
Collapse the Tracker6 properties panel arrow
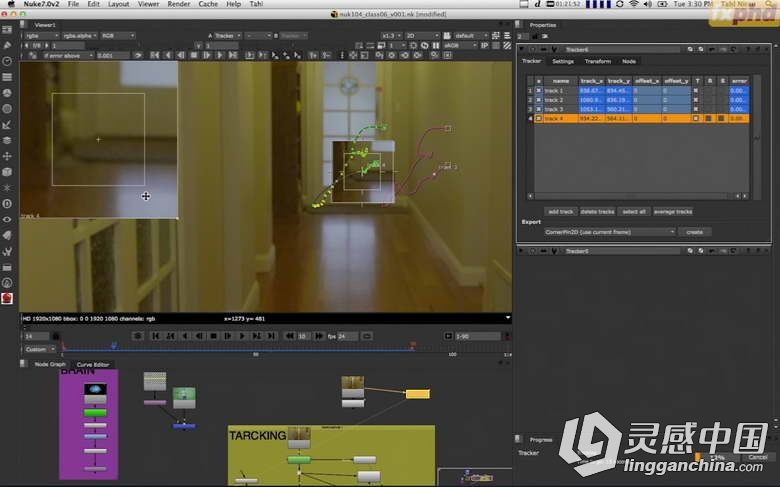(521, 50)
